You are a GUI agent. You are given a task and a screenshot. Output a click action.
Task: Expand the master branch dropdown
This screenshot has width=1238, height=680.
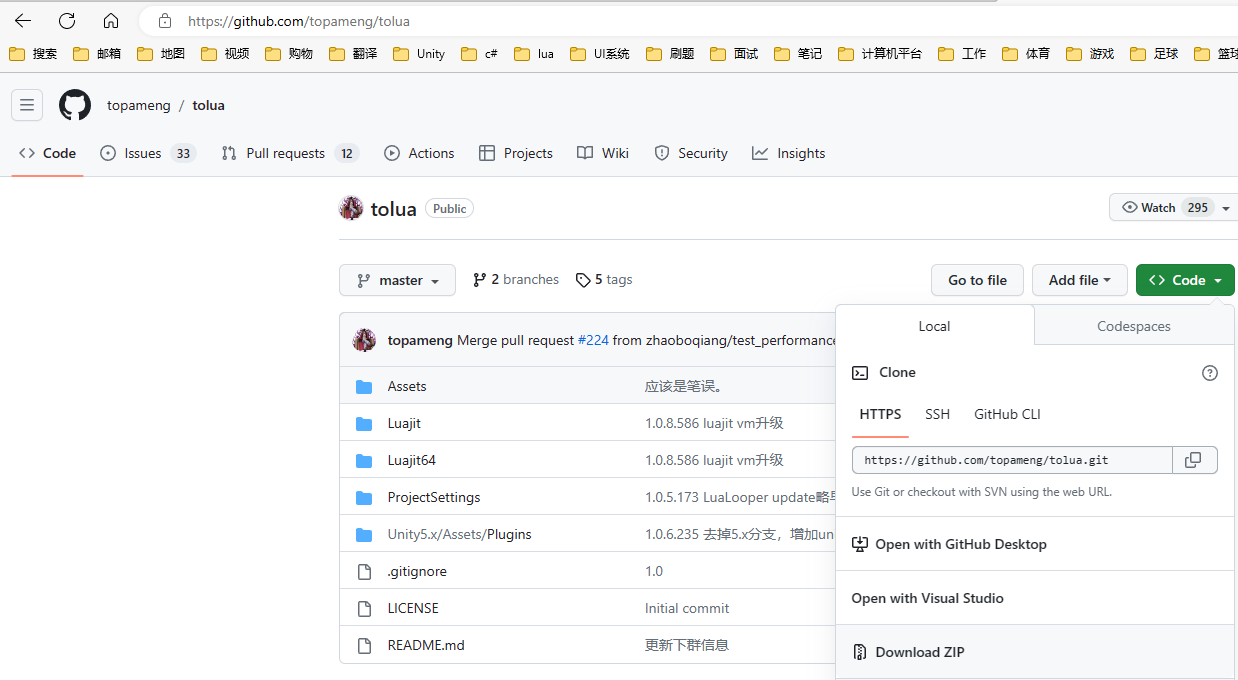[397, 281]
